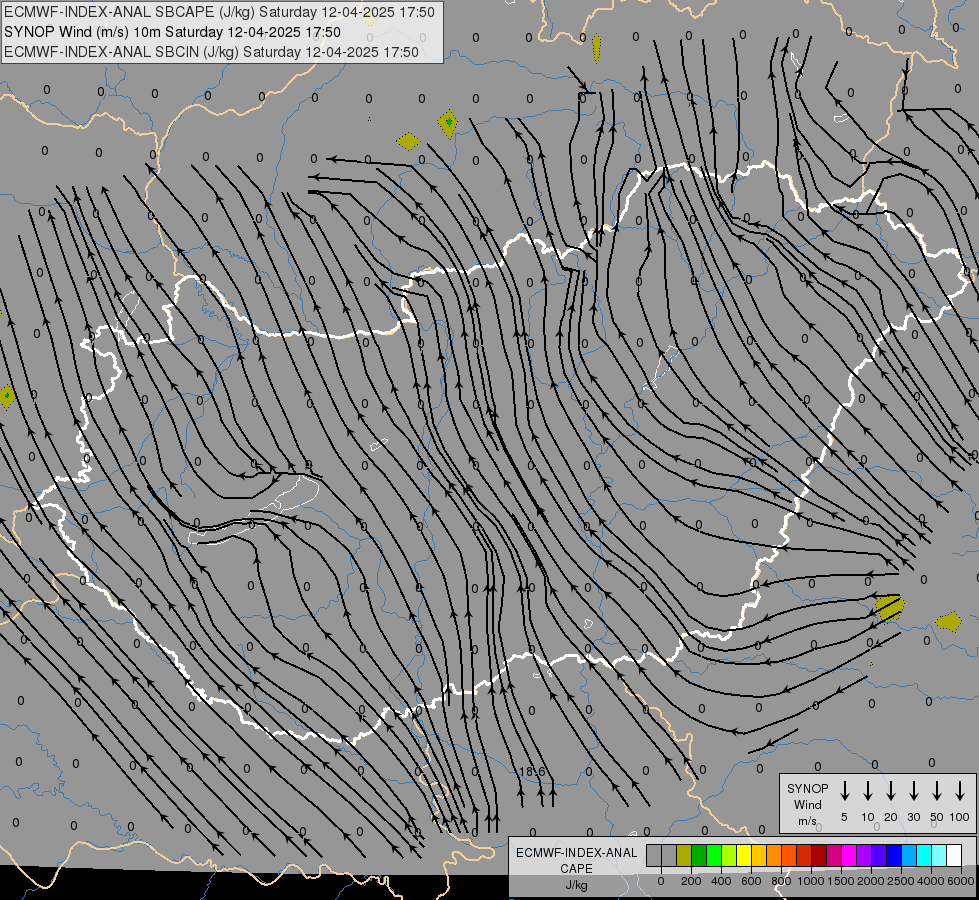
Task: Pick the dark red swatch in the CAPE scale
Action: (x=819, y=855)
